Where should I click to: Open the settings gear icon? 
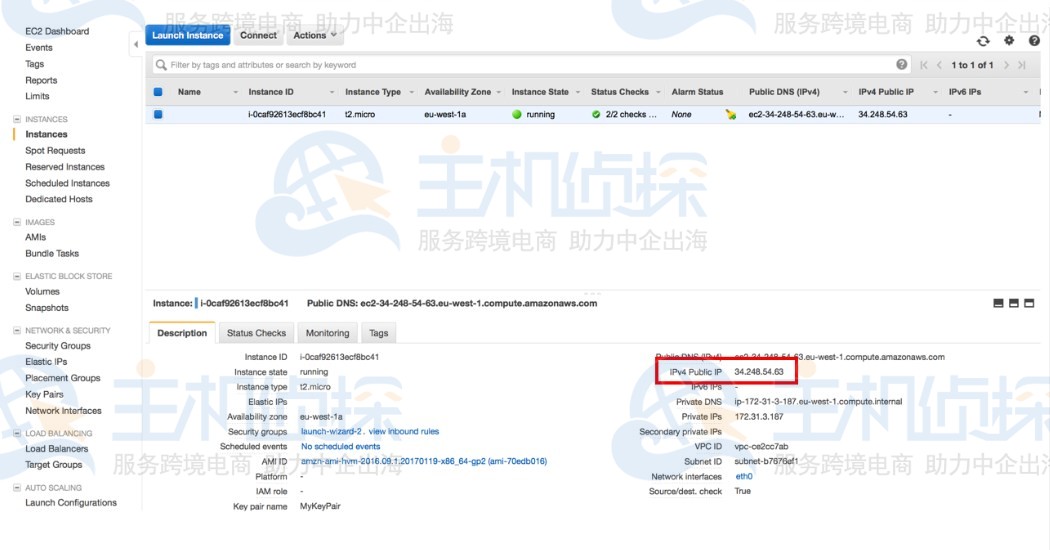(x=1009, y=40)
